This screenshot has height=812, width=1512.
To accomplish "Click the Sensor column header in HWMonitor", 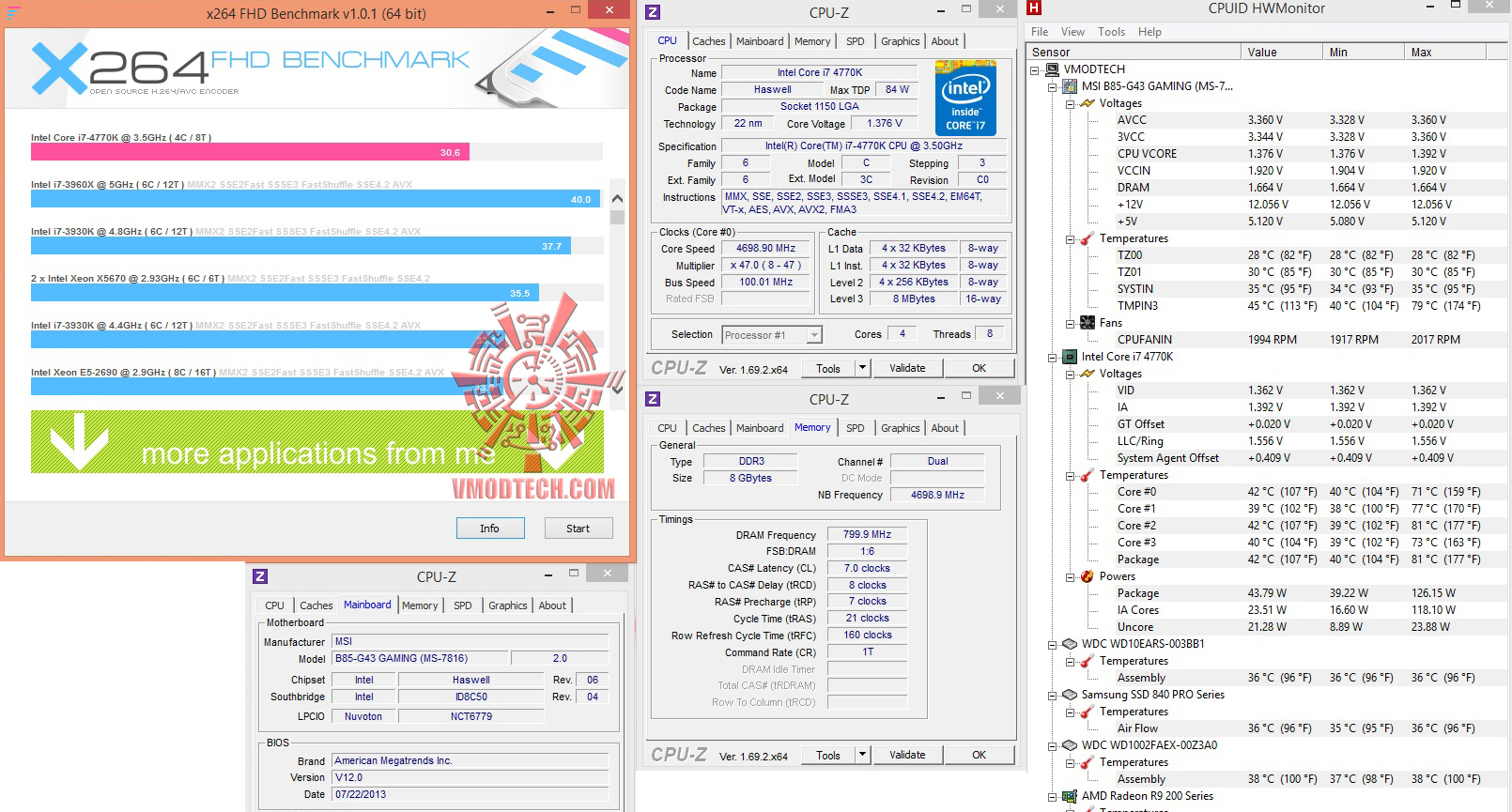I will (x=1134, y=53).
